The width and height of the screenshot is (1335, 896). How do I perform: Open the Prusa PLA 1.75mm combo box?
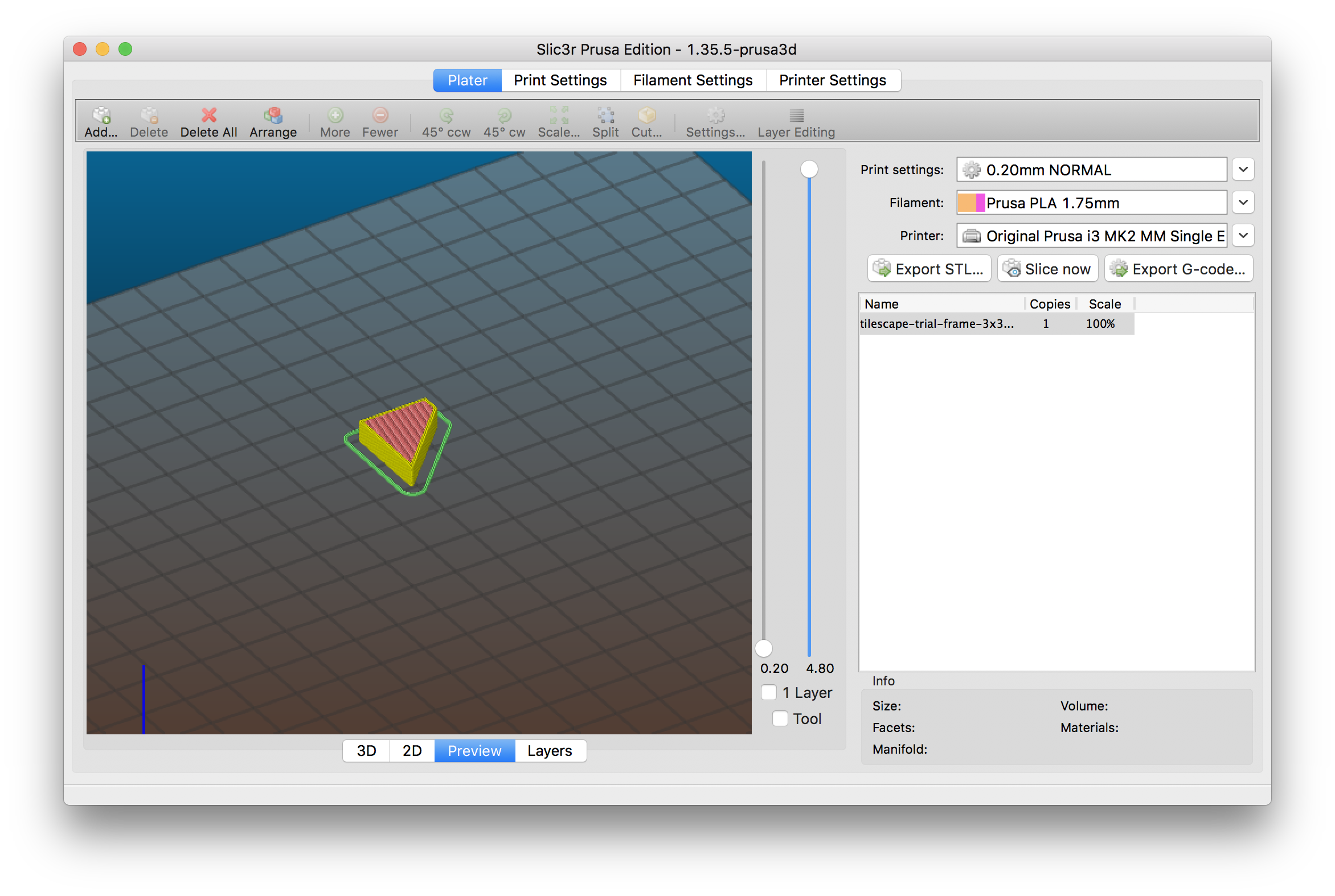[x=1091, y=203]
